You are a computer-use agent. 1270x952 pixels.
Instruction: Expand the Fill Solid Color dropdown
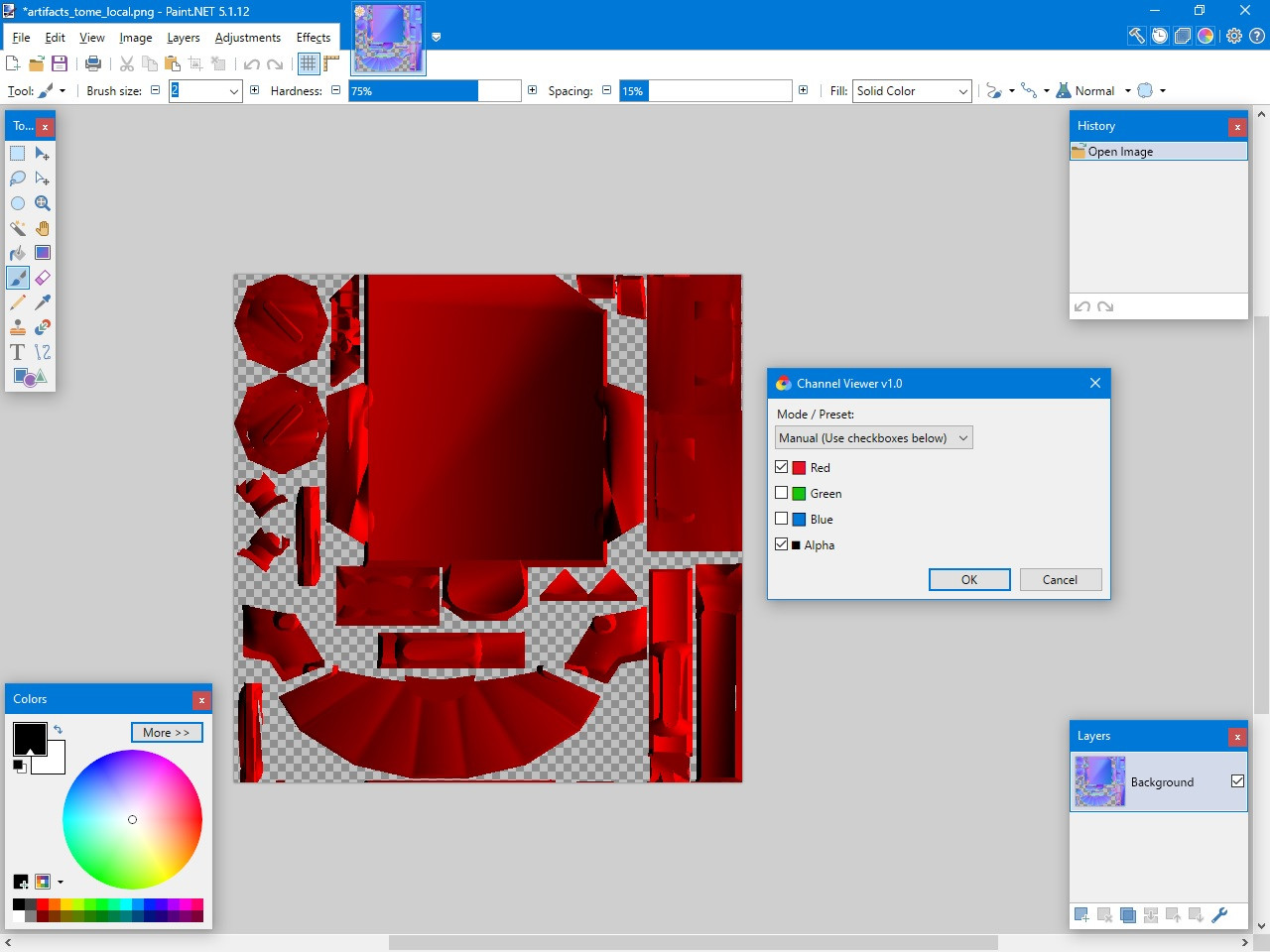pyautogui.click(x=912, y=91)
